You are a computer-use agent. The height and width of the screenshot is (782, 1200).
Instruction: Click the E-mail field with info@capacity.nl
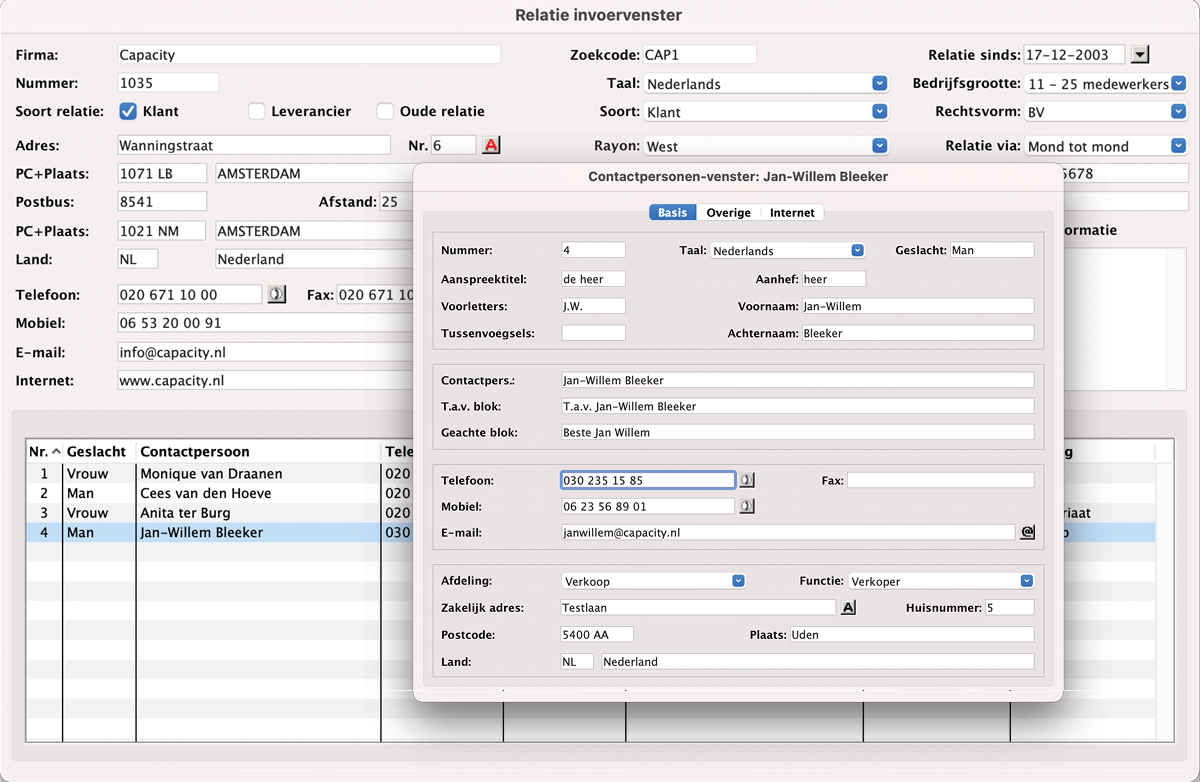[x=266, y=352]
